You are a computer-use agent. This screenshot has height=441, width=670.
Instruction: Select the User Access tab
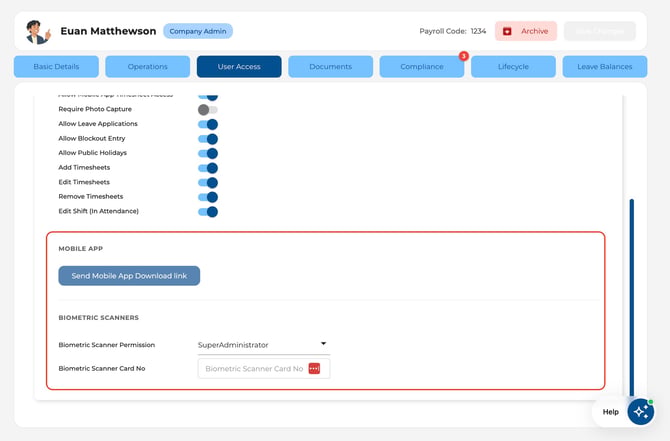(x=239, y=67)
